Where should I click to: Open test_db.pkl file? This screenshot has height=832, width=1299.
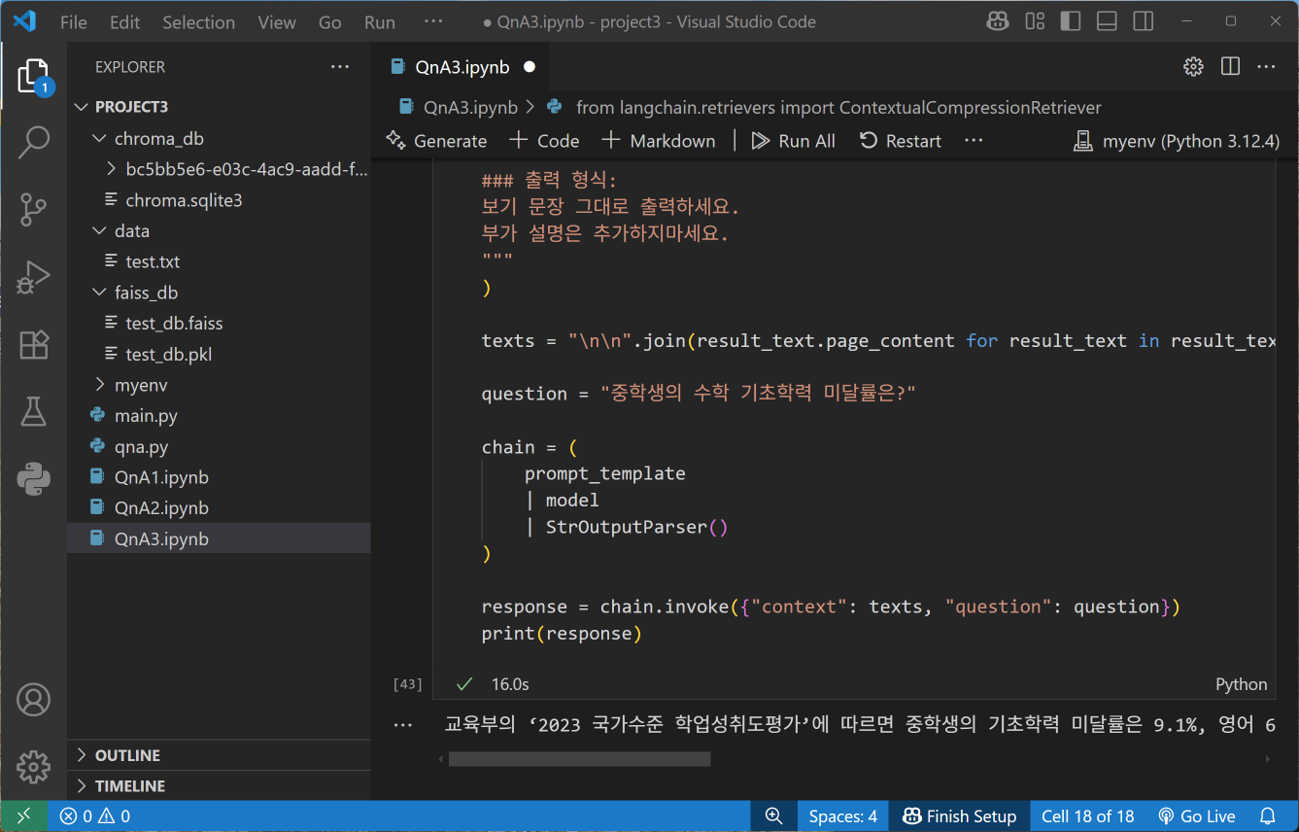(219, 354)
